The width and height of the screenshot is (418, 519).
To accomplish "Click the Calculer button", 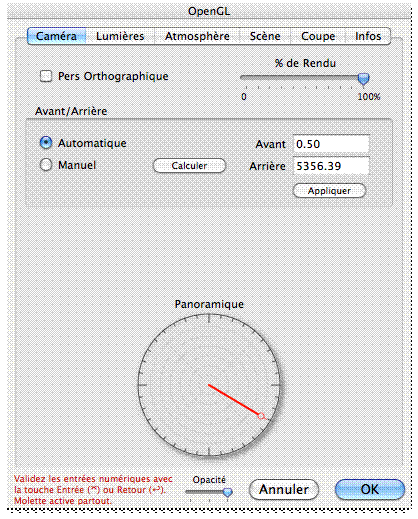I will click(x=189, y=166).
